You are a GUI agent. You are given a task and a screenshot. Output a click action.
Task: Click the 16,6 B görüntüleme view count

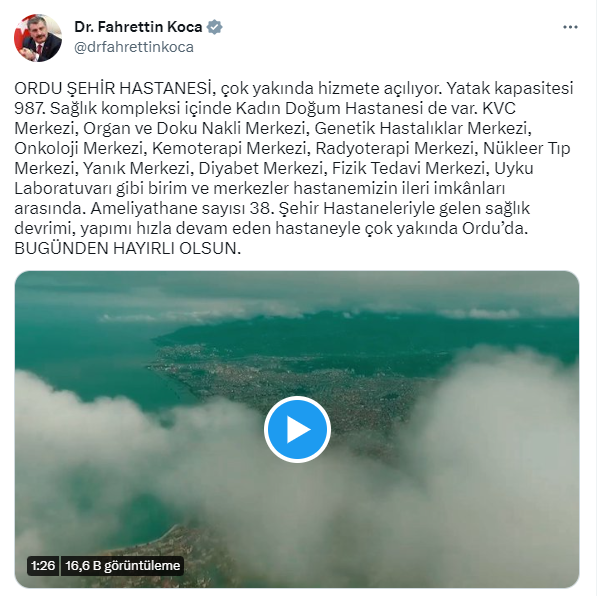click(x=122, y=566)
